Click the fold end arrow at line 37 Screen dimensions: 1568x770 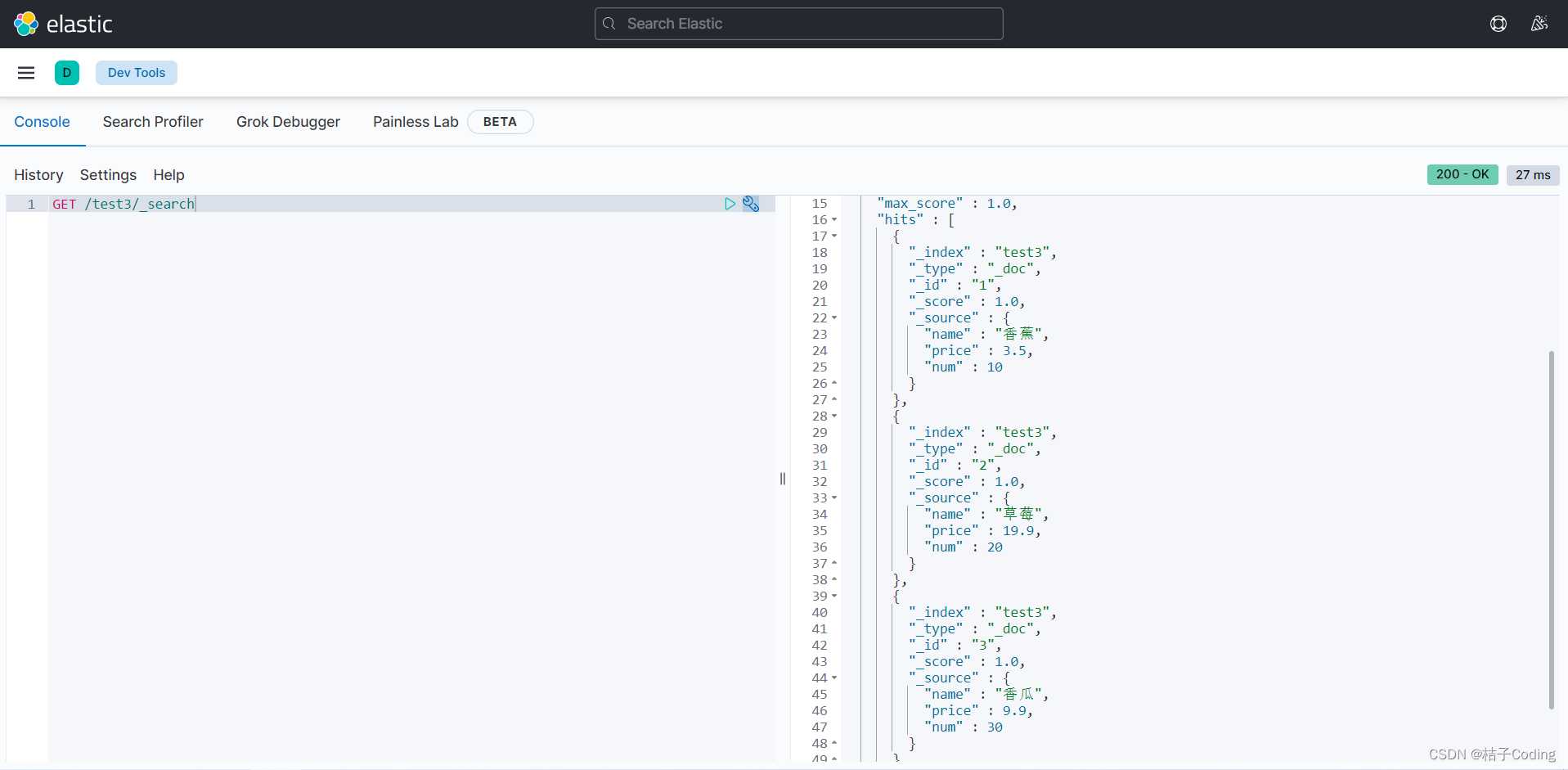[x=834, y=564]
